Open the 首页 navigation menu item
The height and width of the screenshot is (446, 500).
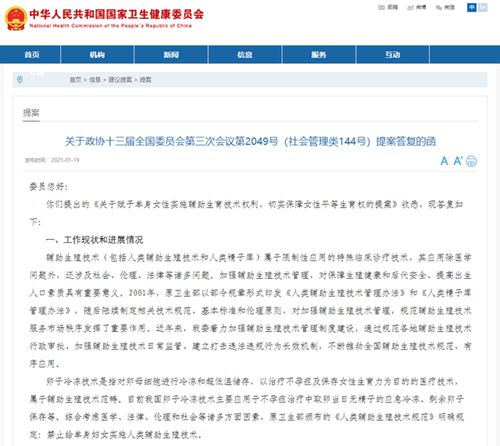[32, 55]
